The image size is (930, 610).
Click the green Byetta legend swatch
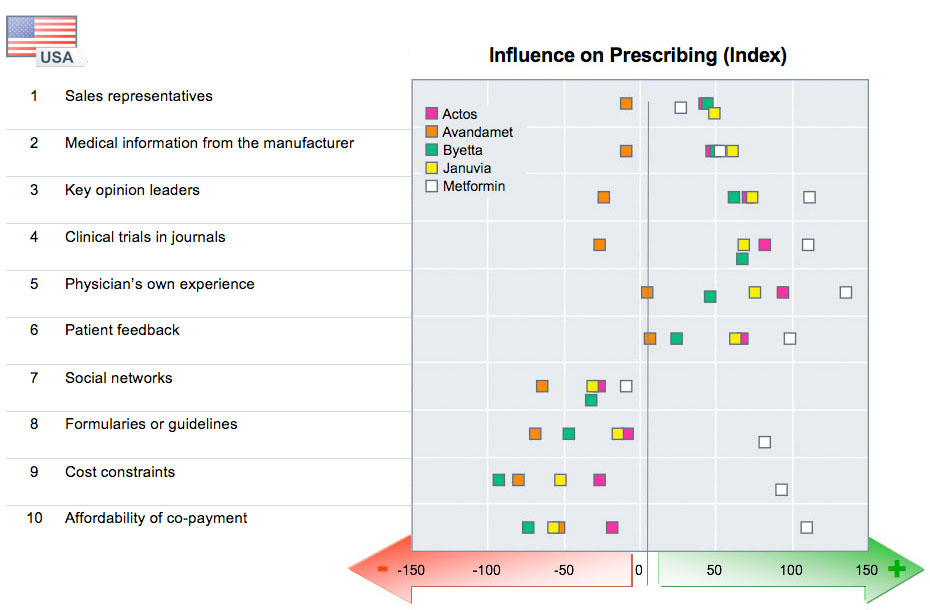click(x=432, y=150)
